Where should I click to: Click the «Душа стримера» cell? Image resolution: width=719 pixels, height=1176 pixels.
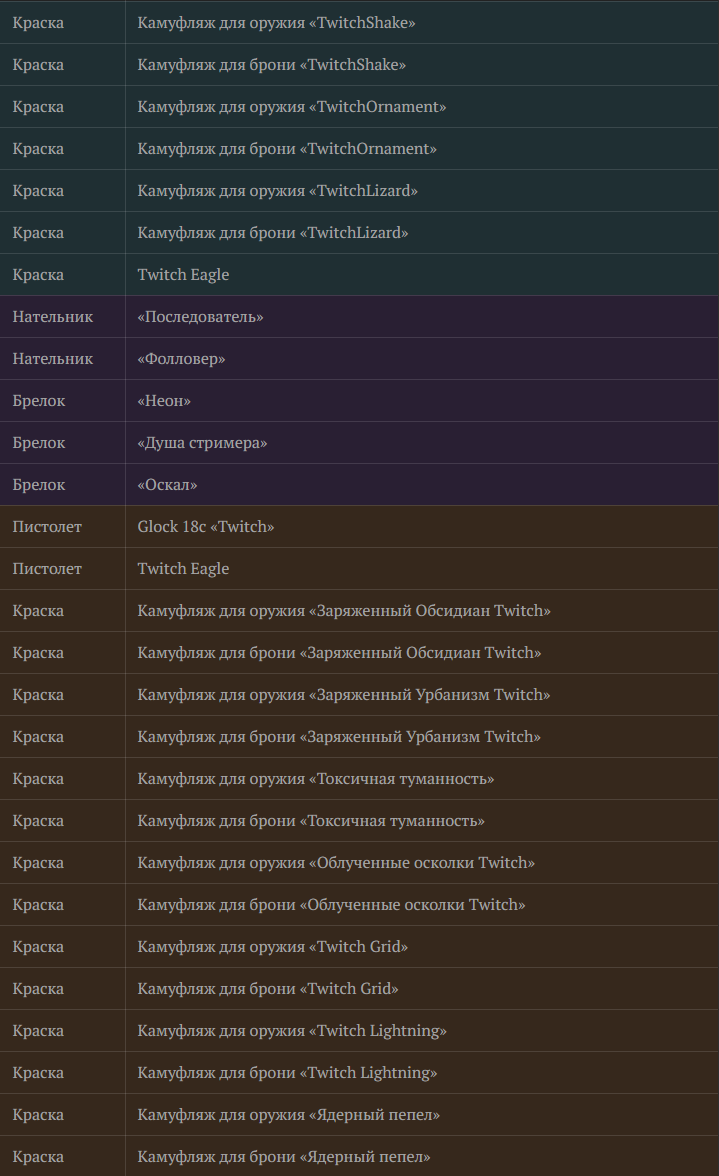click(422, 442)
